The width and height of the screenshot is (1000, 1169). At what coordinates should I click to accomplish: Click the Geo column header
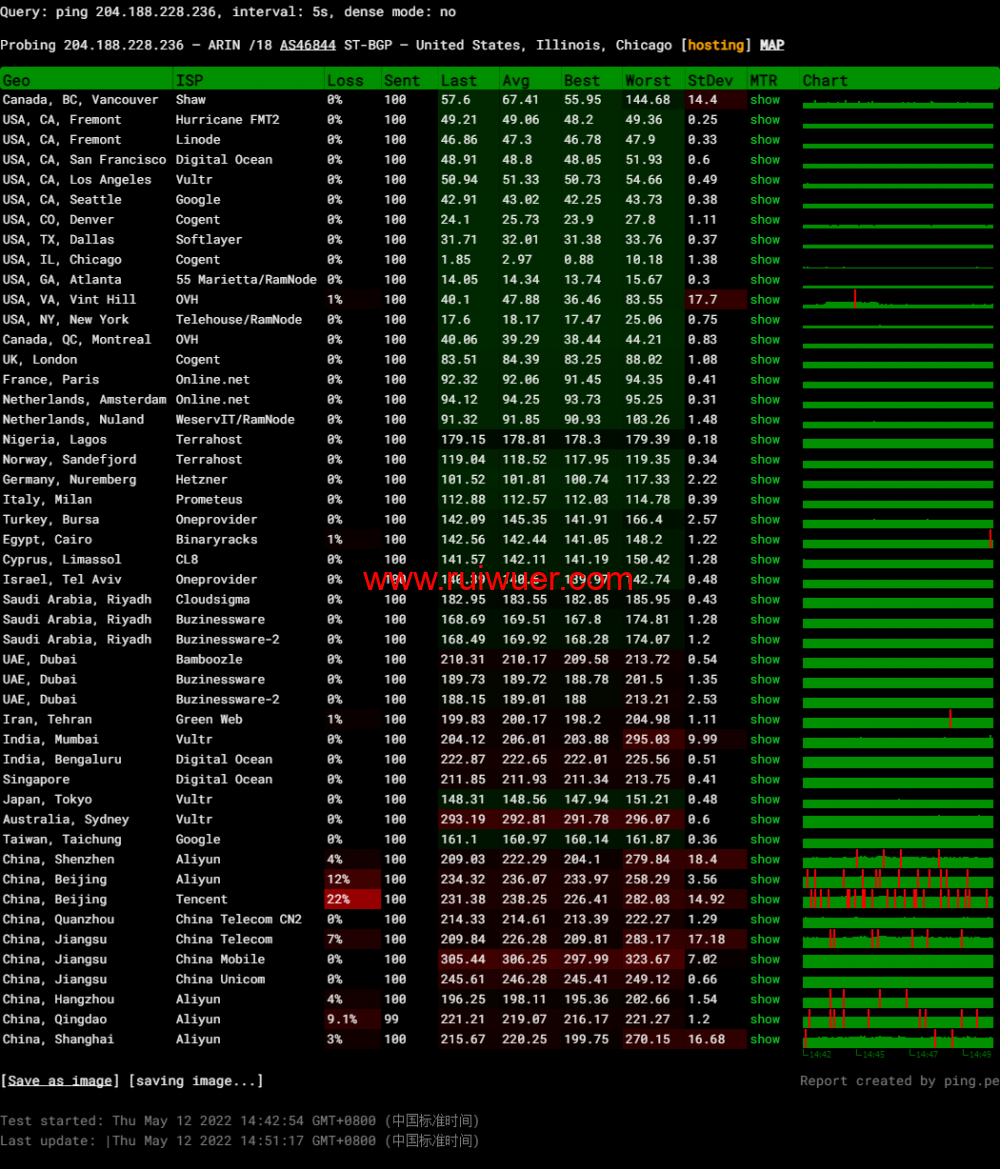click(x=17, y=80)
